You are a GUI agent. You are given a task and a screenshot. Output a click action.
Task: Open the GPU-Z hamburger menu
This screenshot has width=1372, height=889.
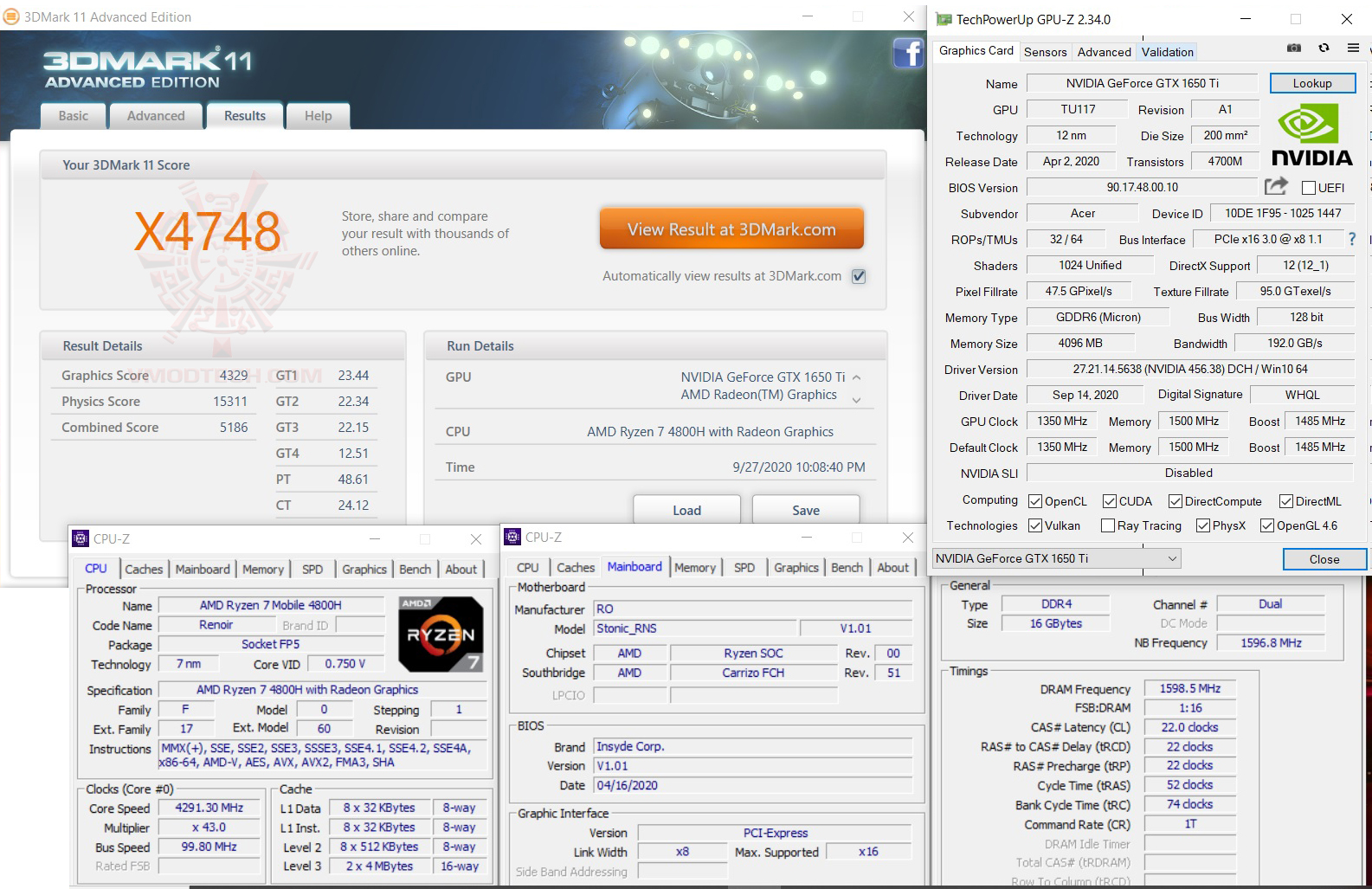(x=1353, y=48)
